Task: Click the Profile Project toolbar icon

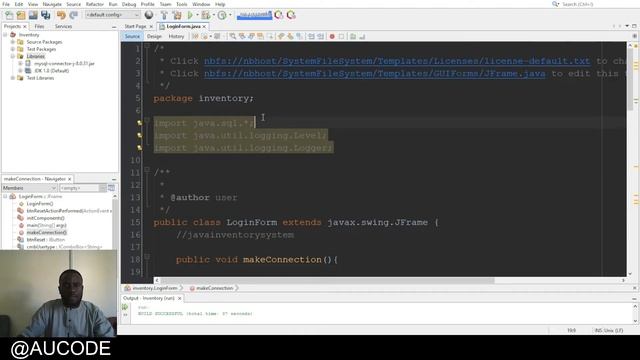Action: (222, 15)
